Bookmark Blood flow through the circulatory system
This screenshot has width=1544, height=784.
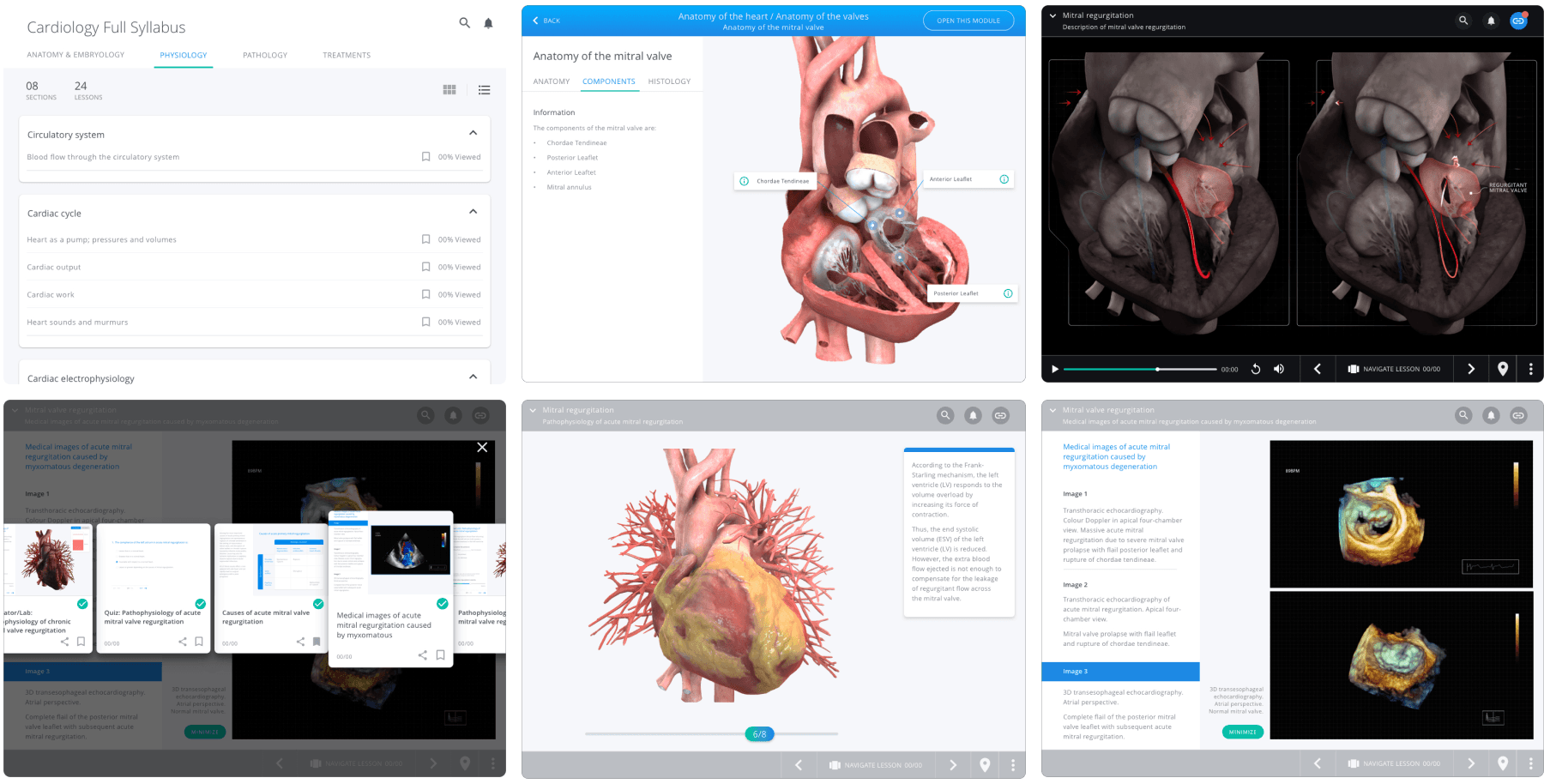pos(426,157)
